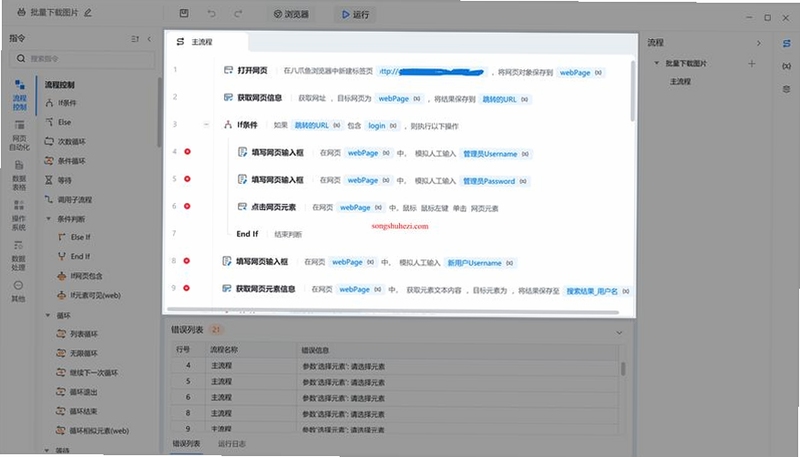Pick the 无限循环 instruction
800x457 pixels.
click(x=77, y=353)
